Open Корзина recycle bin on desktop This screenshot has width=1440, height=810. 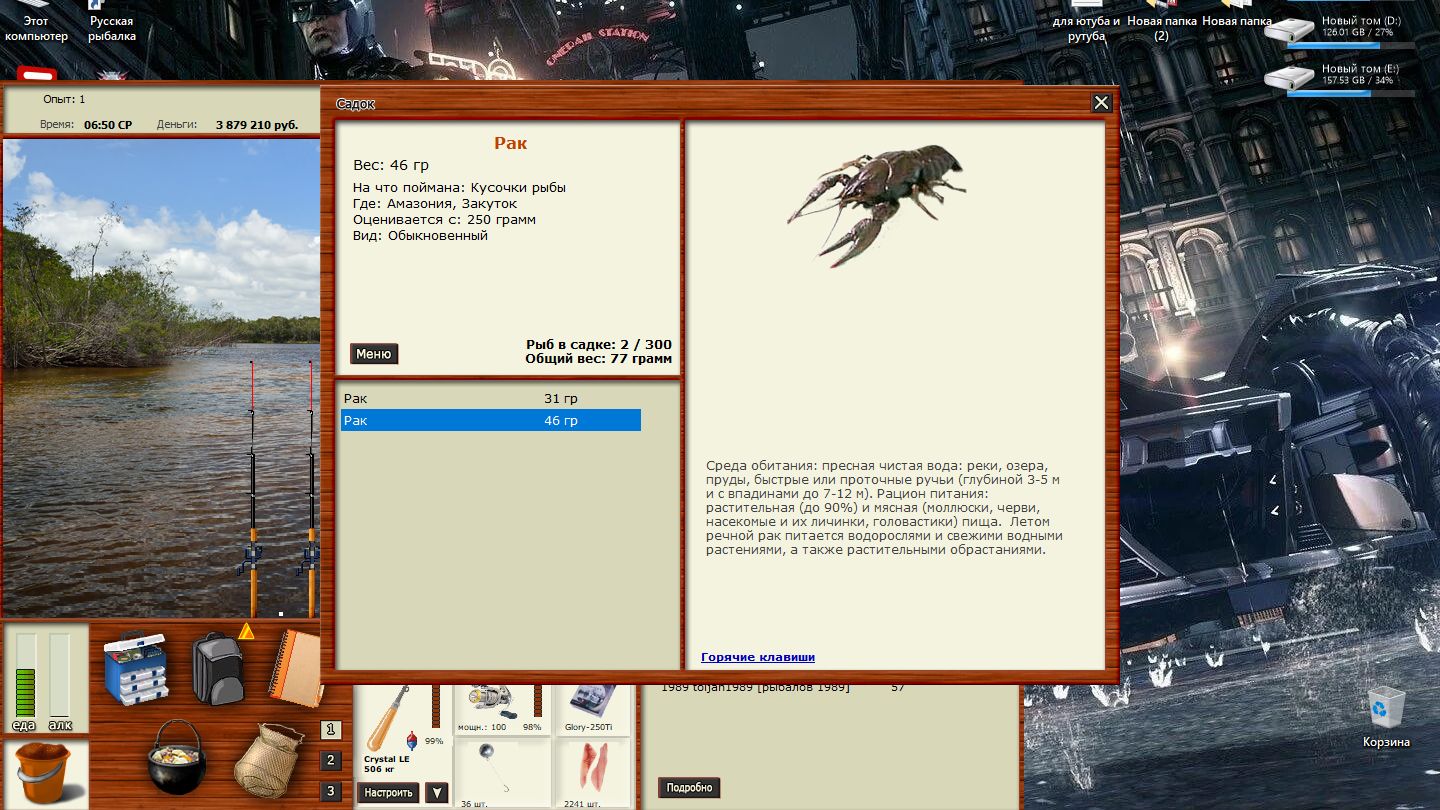(x=1386, y=717)
